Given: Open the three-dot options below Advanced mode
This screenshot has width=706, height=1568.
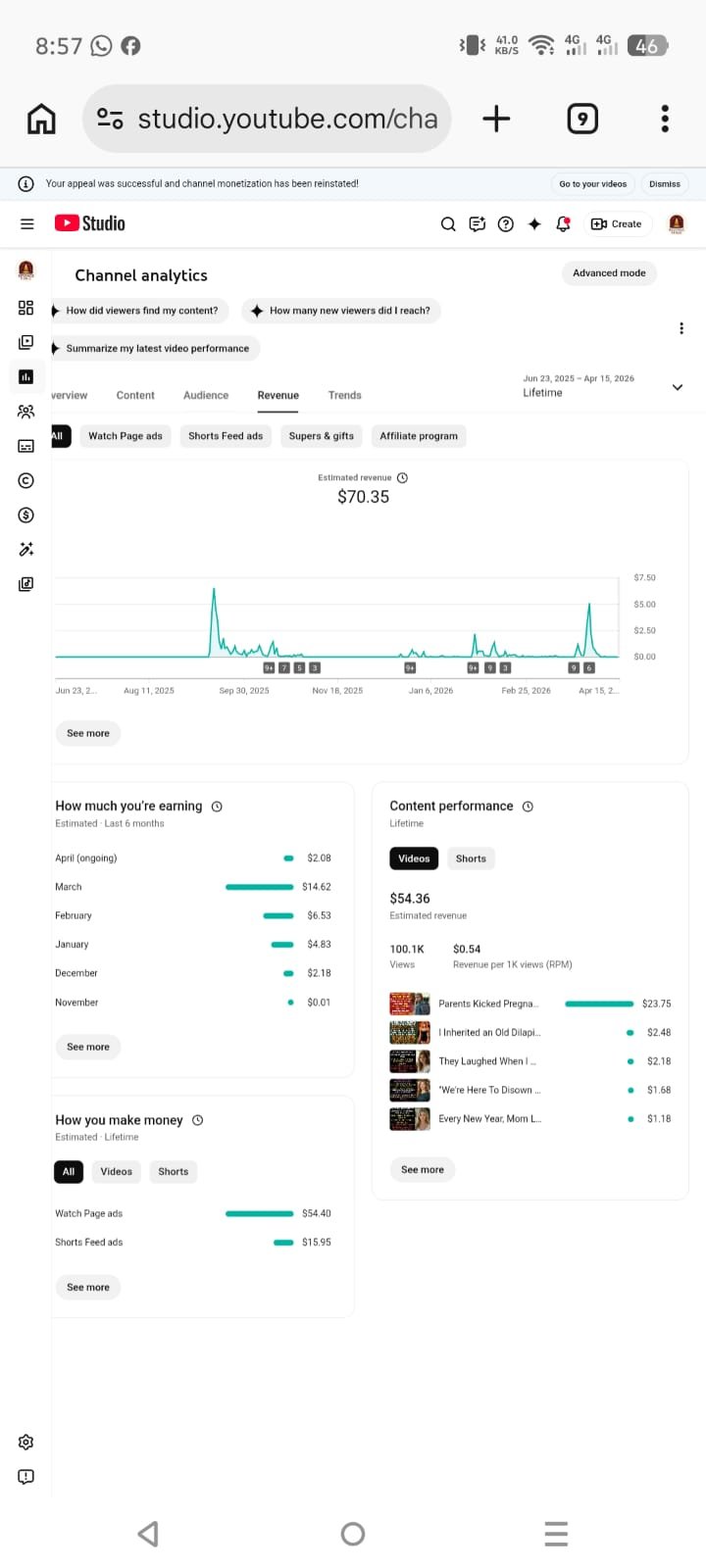Looking at the screenshot, I should click(x=681, y=328).
